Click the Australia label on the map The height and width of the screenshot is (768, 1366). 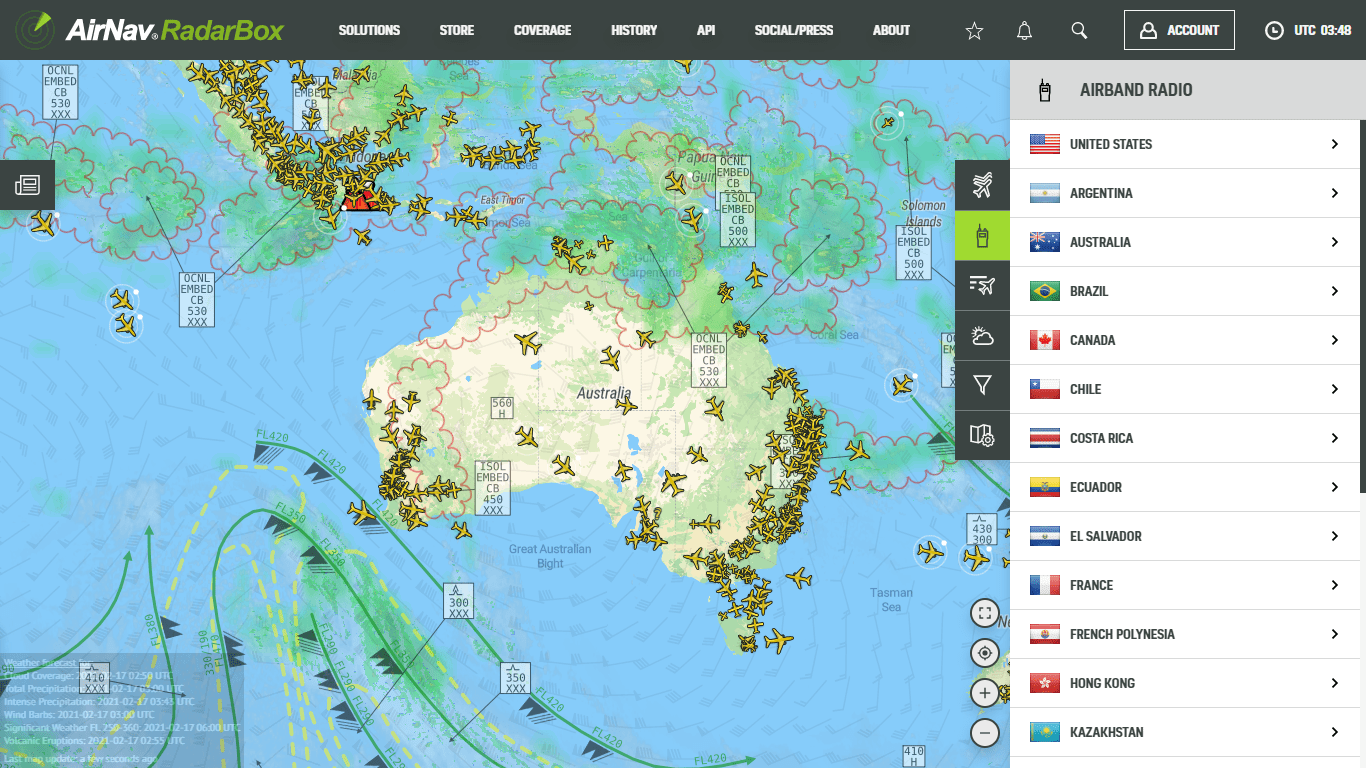604,393
